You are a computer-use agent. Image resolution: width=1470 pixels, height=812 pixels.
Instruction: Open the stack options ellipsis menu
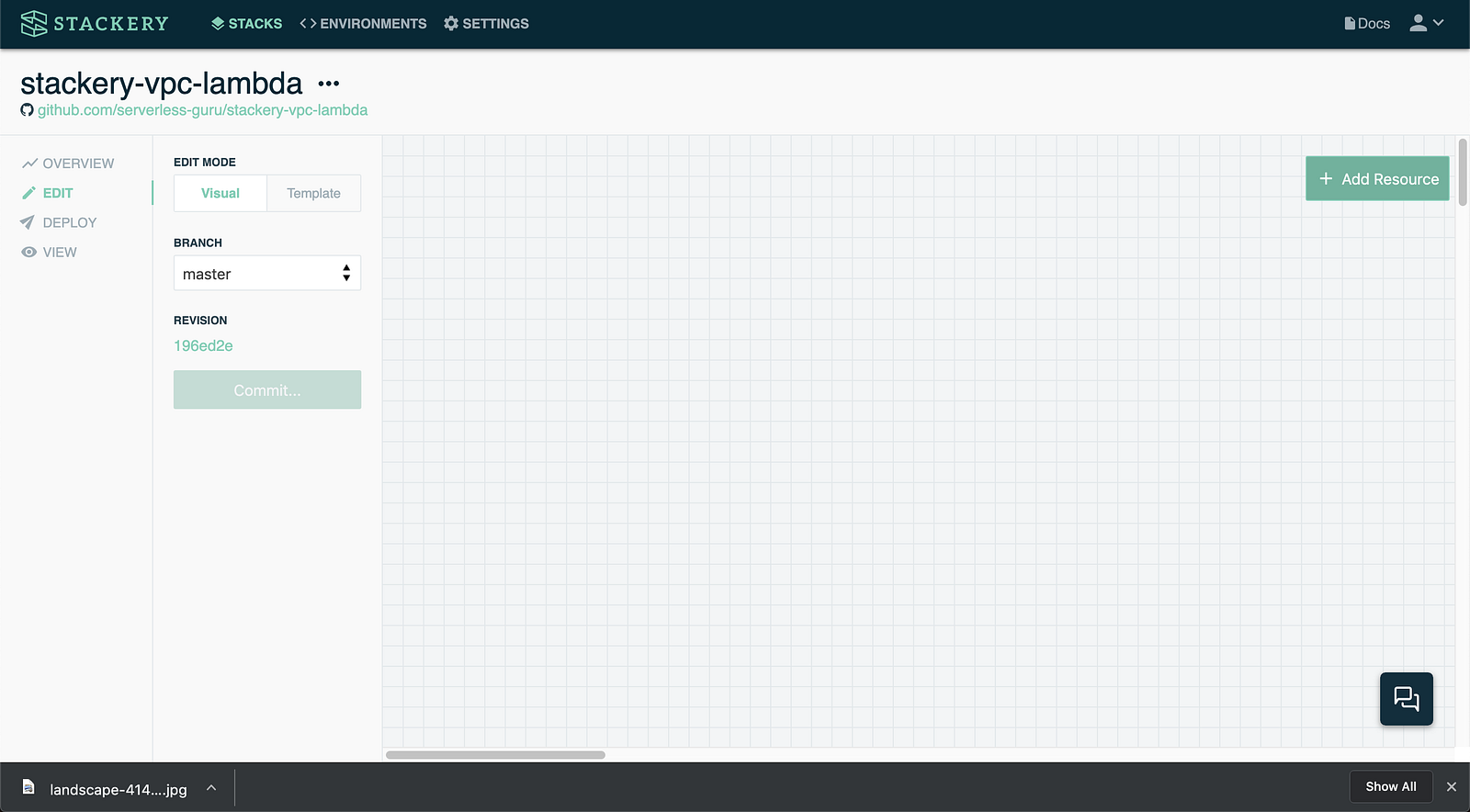329,84
